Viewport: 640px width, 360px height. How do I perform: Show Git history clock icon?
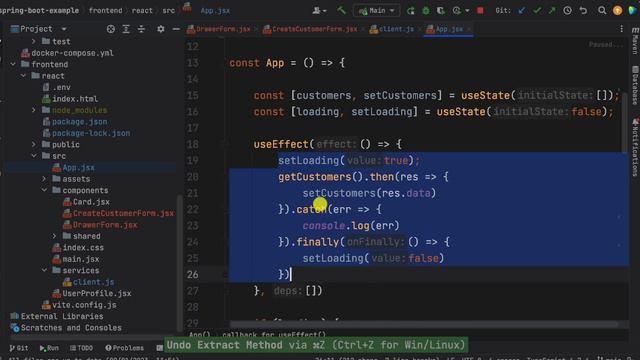(x=567, y=11)
